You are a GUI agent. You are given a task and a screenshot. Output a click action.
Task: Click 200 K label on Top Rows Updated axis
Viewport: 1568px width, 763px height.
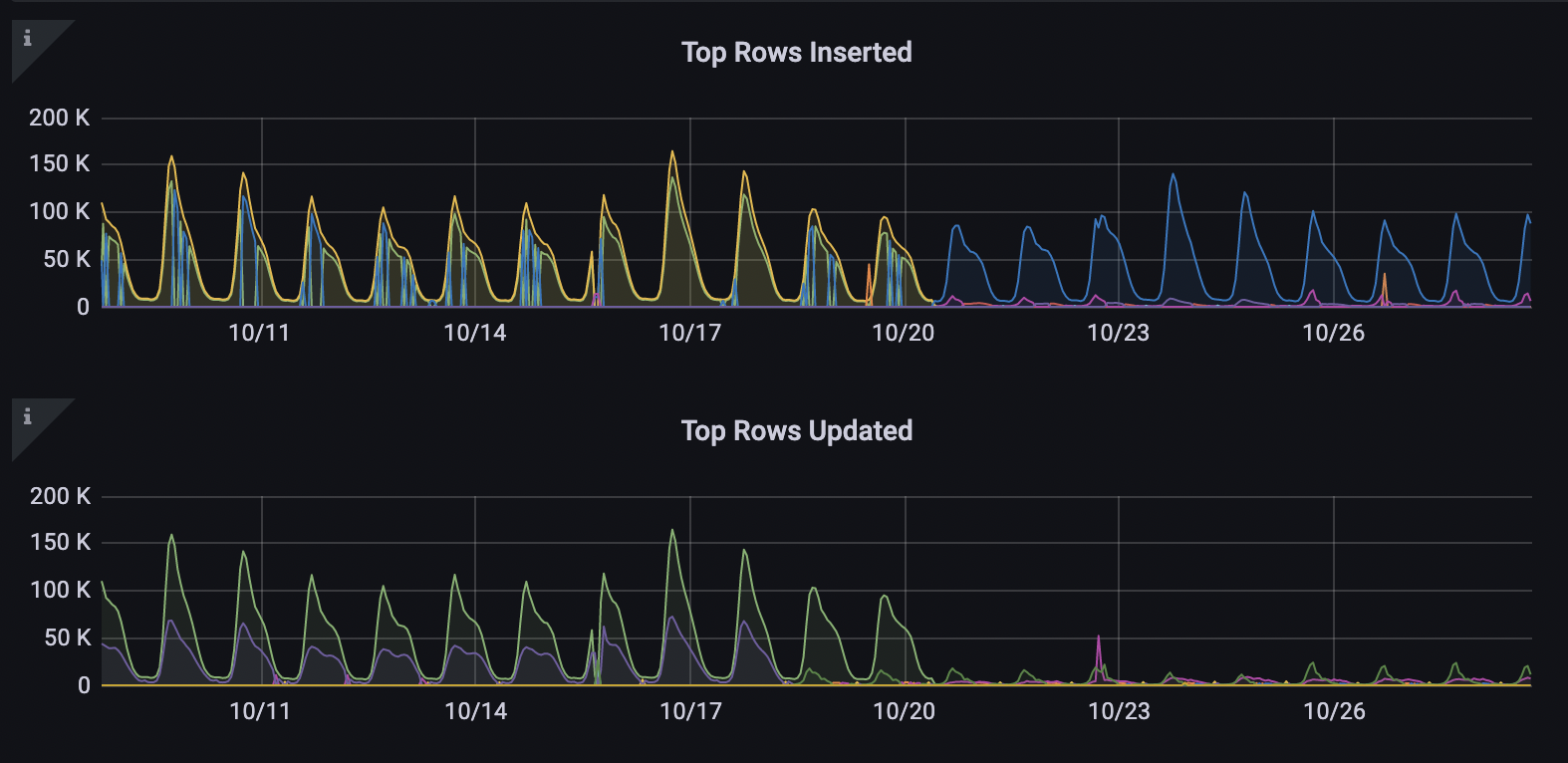point(60,496)
